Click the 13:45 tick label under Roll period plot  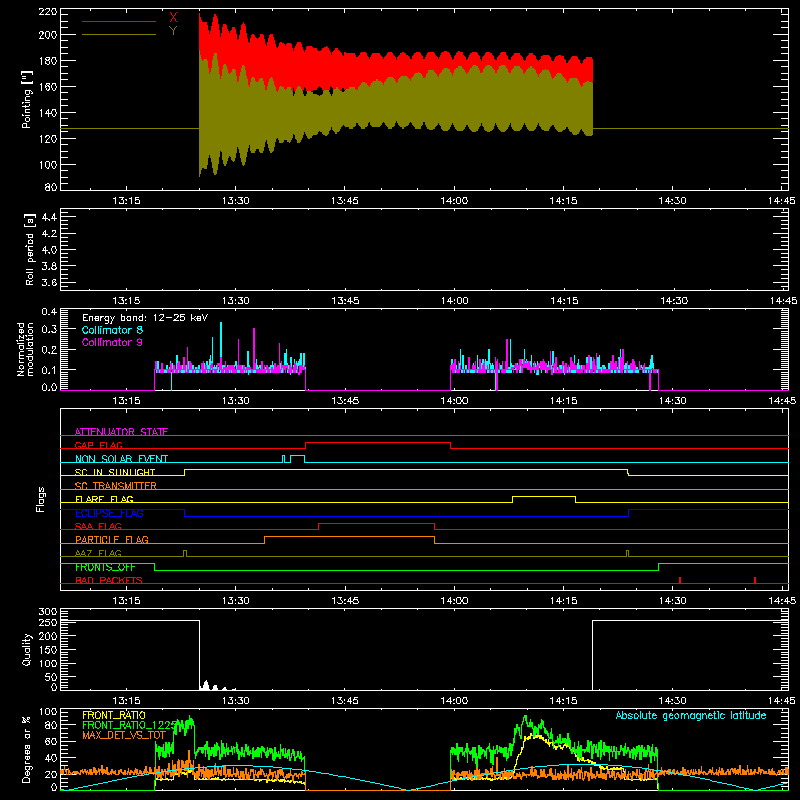tap(345, 301)
